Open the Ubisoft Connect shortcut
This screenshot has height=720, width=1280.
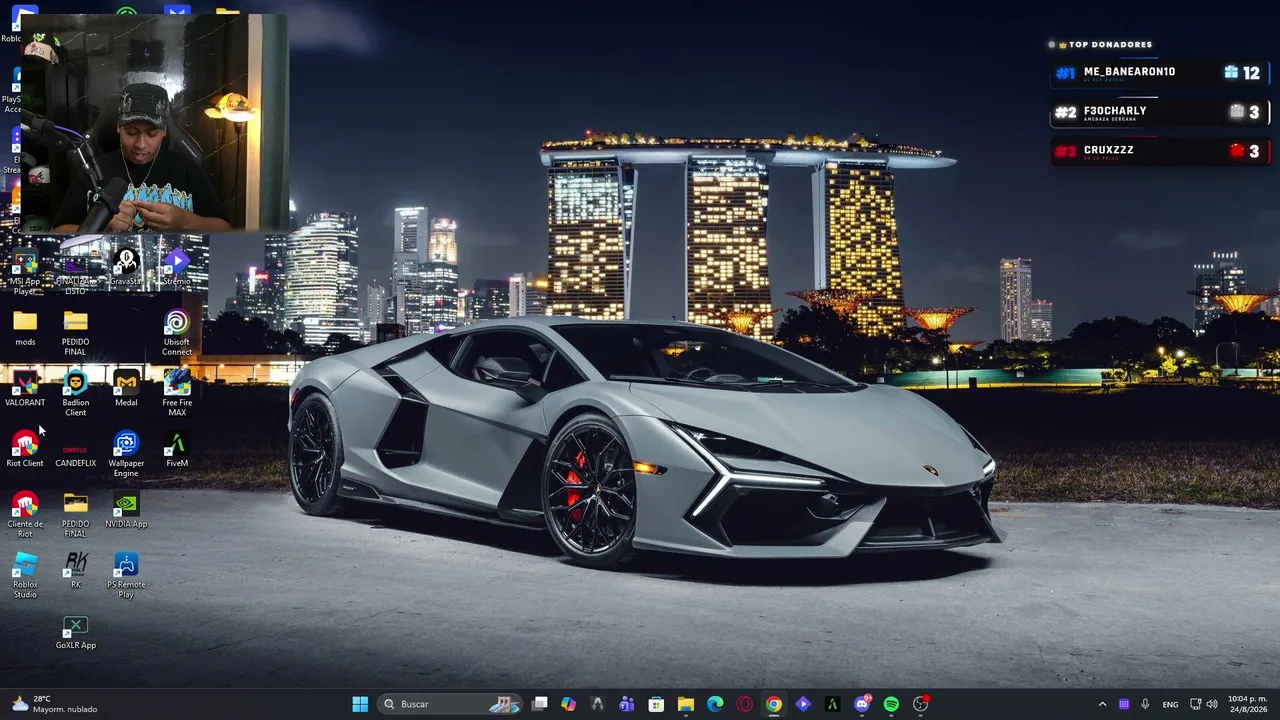point(177,333)
